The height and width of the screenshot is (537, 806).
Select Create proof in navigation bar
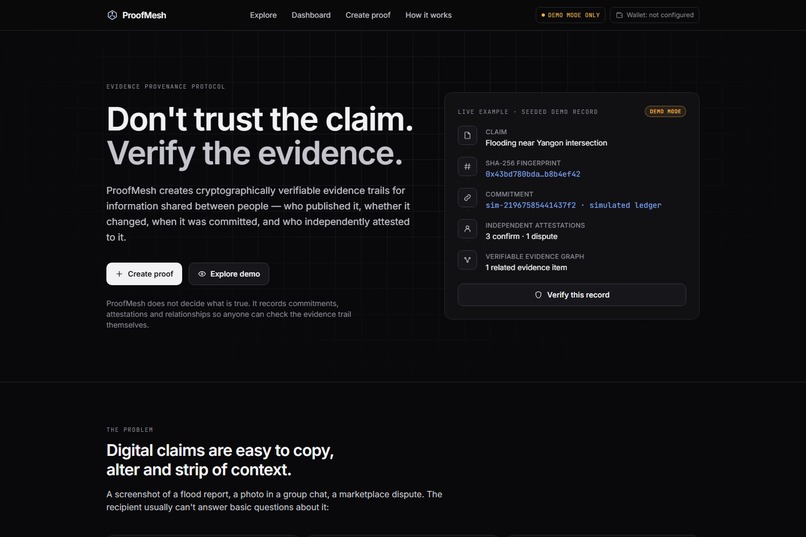(368, 15)
